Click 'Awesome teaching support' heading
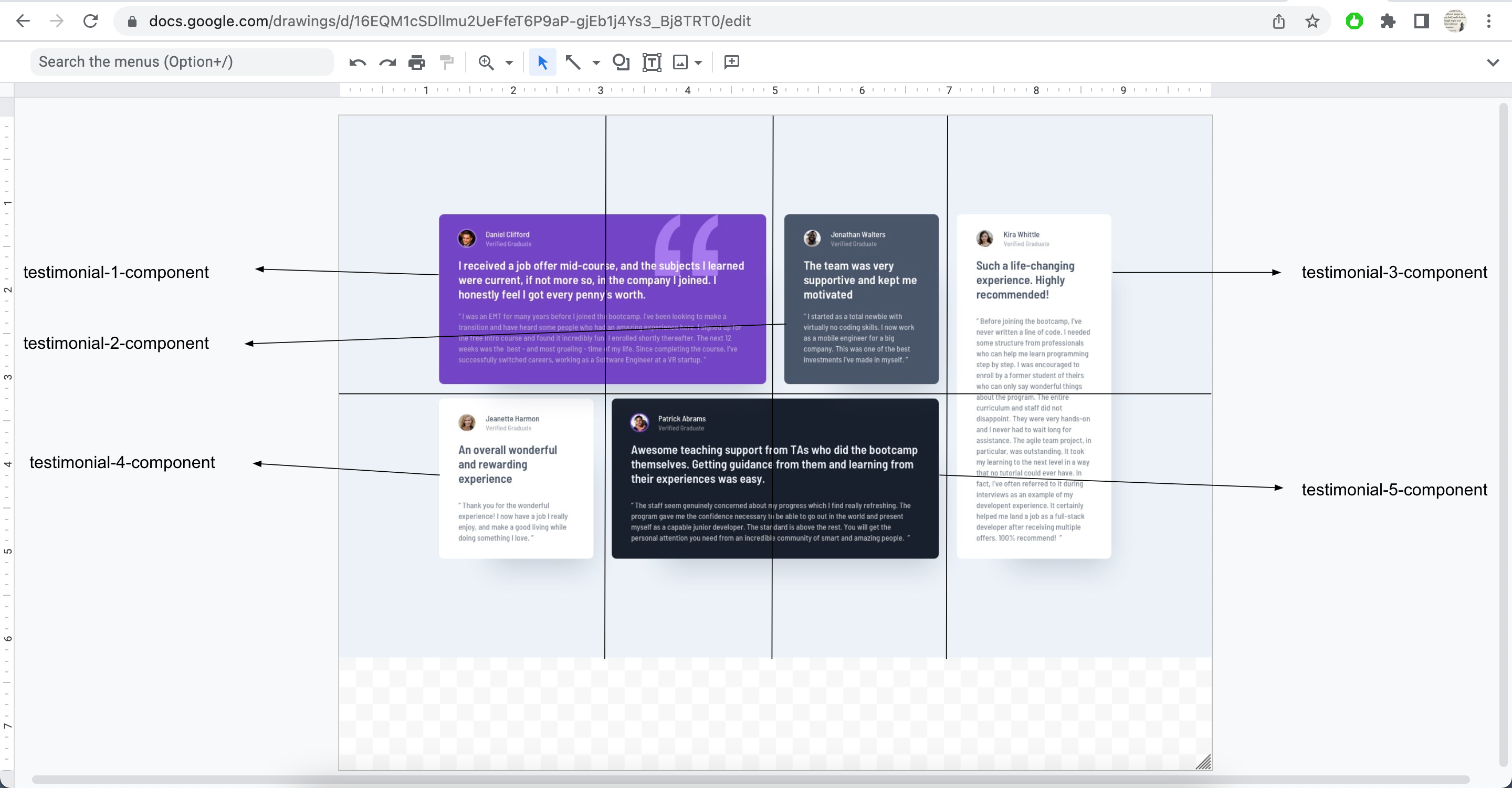 point(774,464)
